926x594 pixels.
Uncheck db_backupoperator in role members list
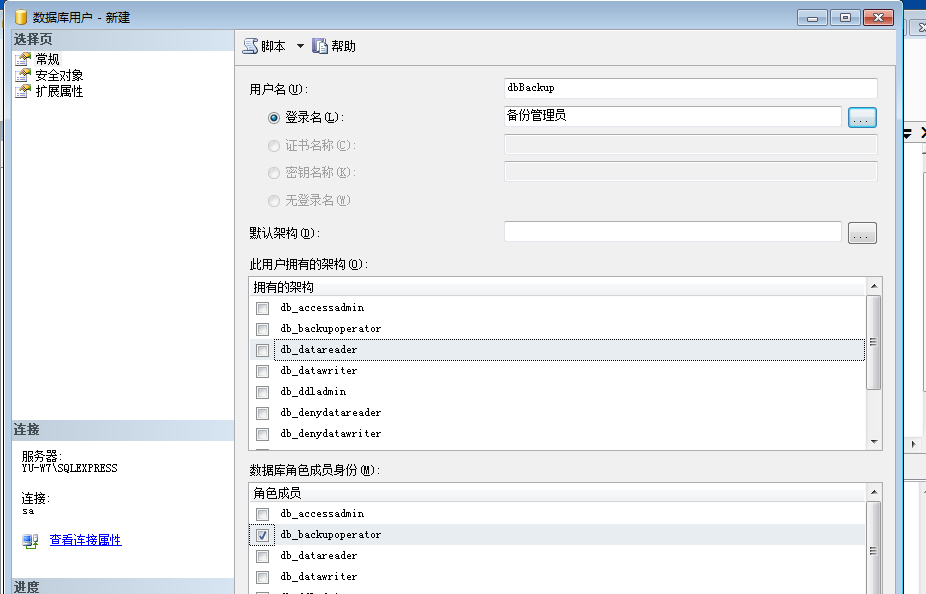[263, 535]
